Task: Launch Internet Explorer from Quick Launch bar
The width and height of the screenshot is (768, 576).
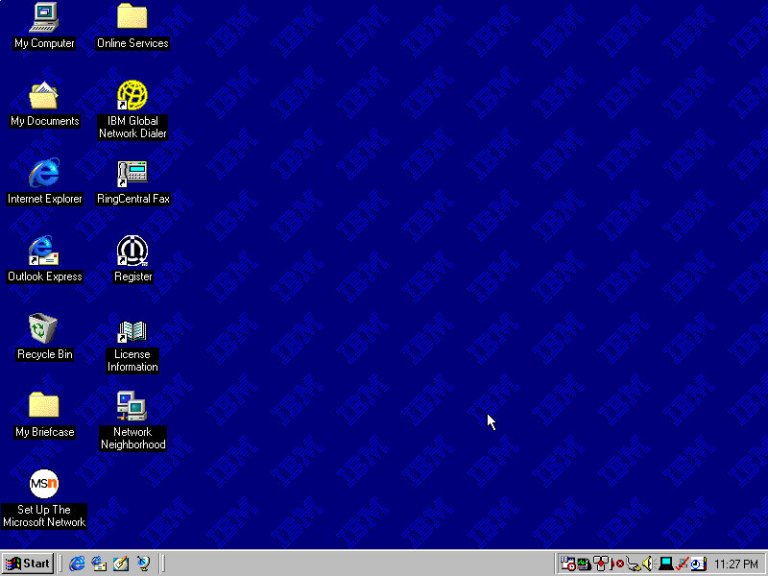Action: click(x=77, y=564)
